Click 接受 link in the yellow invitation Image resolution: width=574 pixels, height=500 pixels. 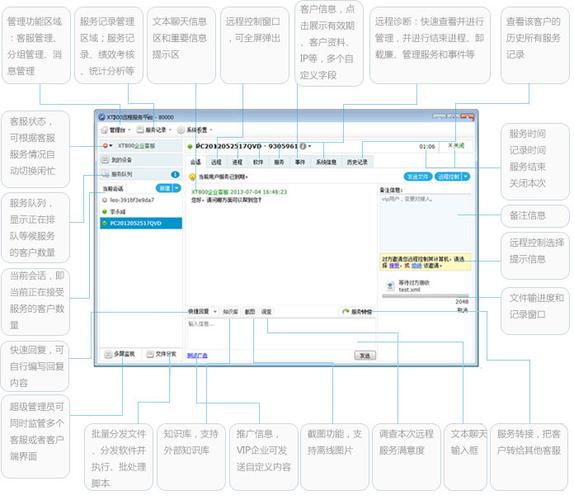pos(394,265)
